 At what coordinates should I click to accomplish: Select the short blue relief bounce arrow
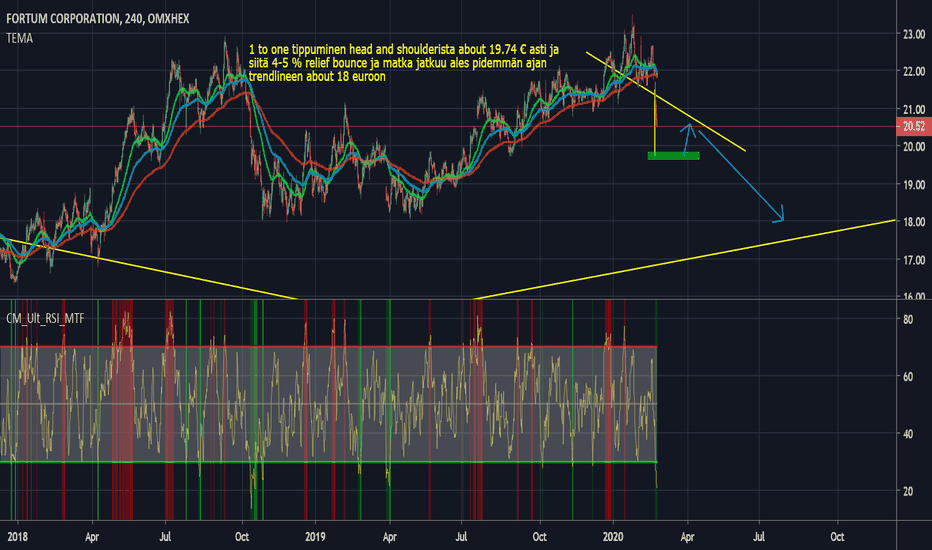tap(688, 139)
